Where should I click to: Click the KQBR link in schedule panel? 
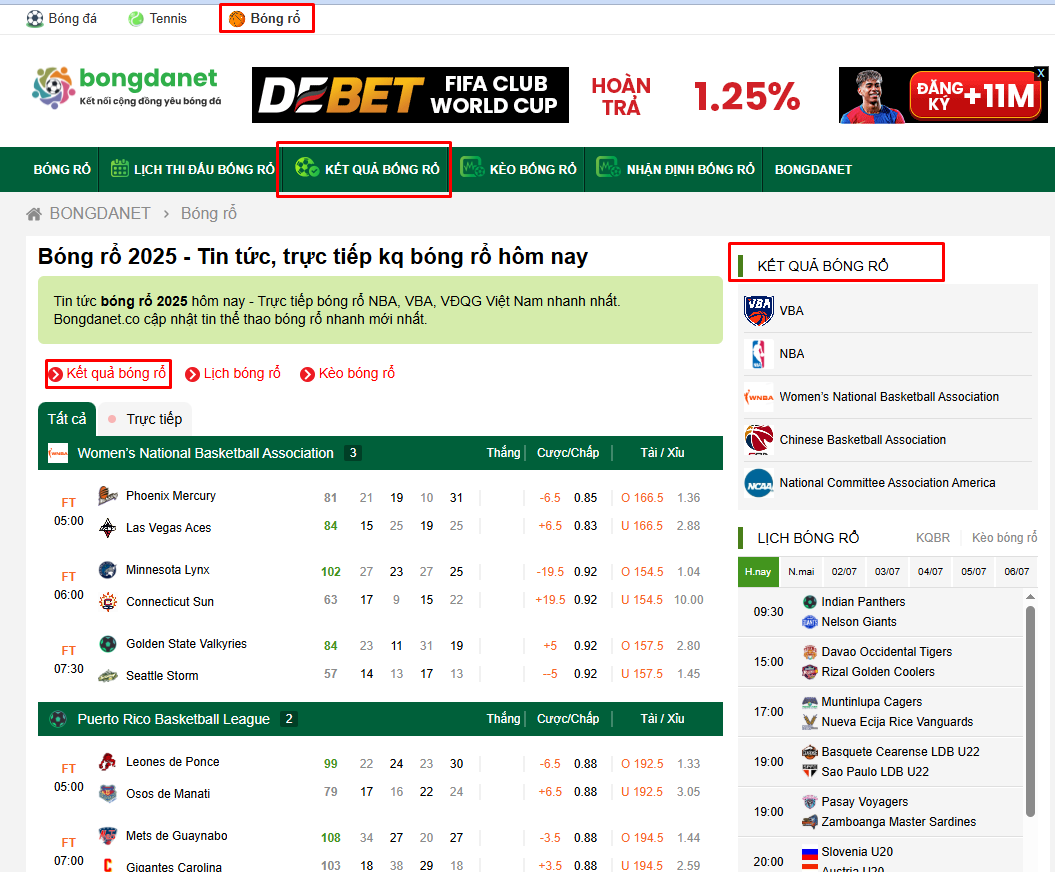[933, 538]
